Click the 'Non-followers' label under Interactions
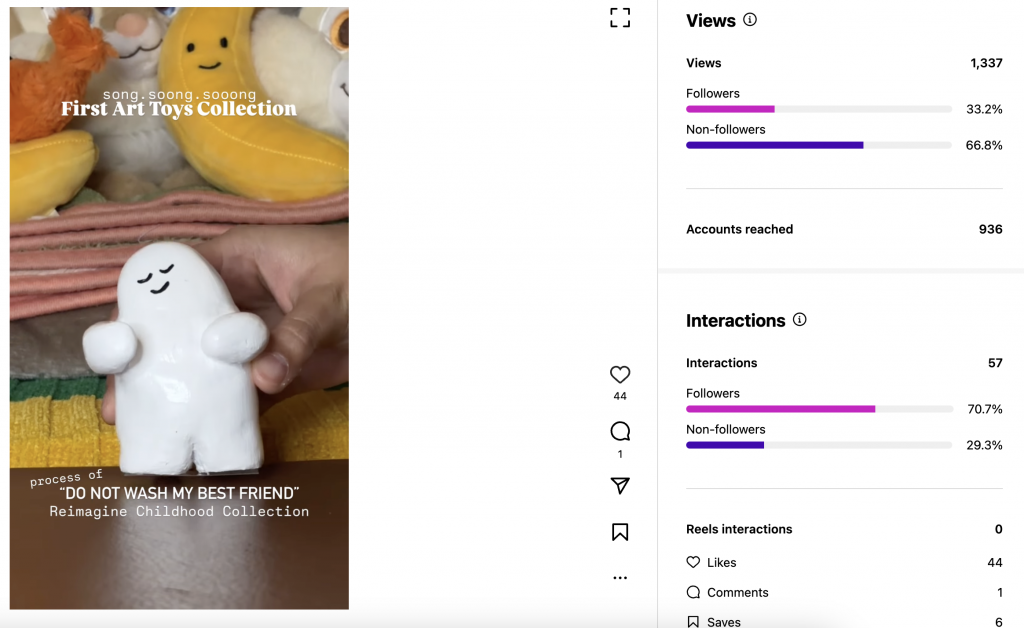Image resolution: width=1024 pixels, height=628 pixels. coord(726,429)
